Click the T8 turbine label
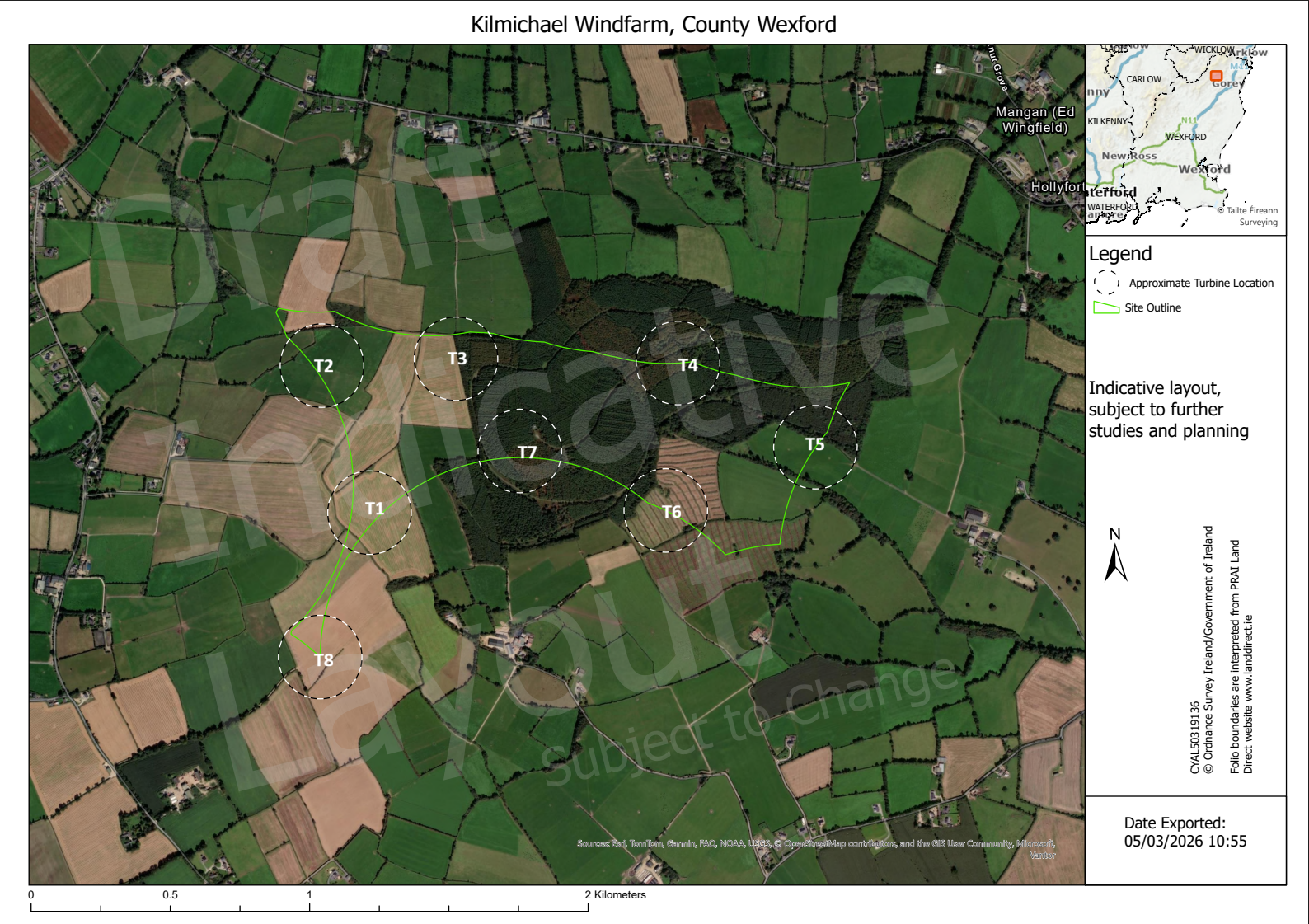The width and height of the screenshot is (1309, 924). 323,660
